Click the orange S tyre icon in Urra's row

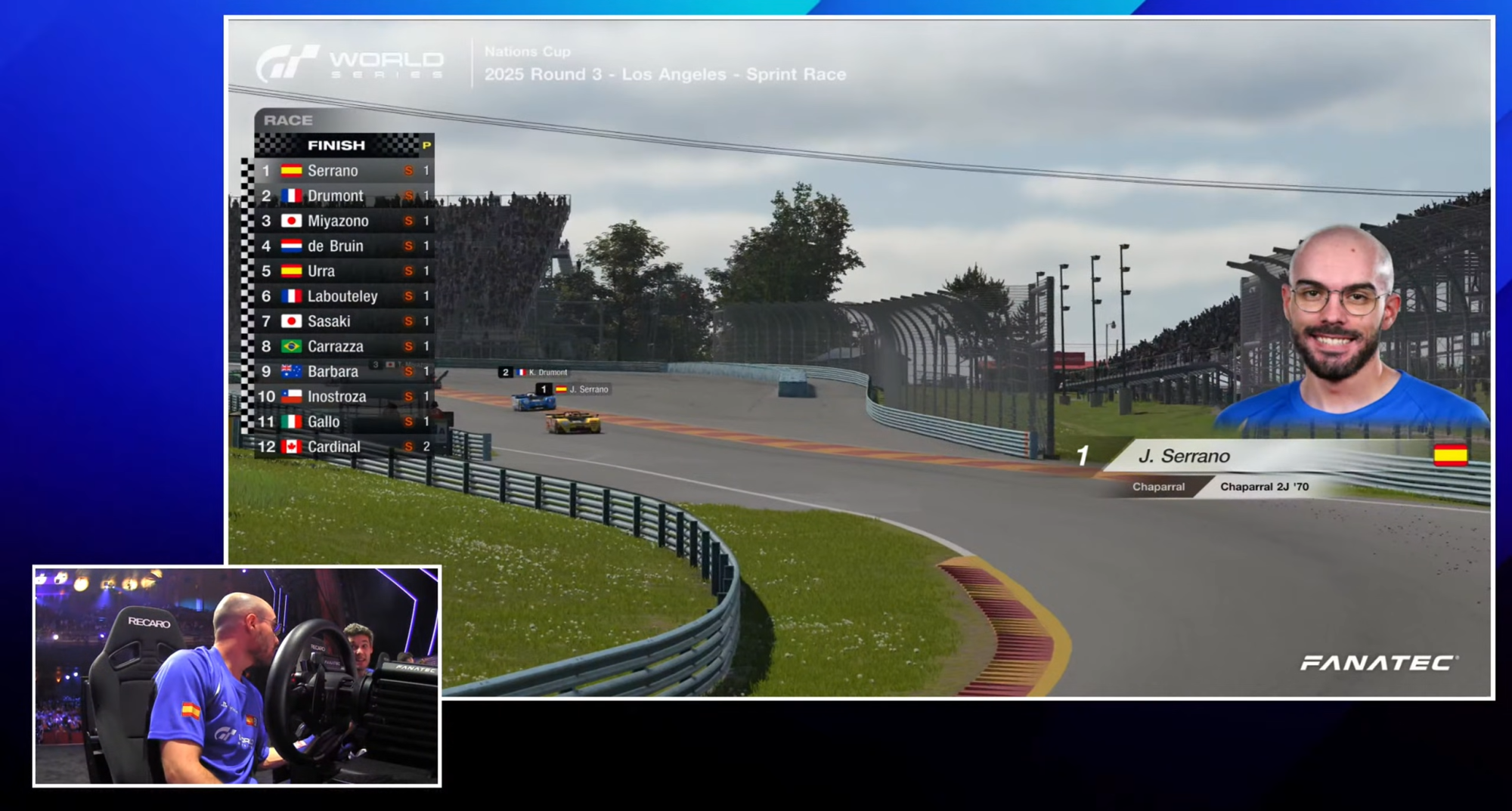(x=408, y=271)
